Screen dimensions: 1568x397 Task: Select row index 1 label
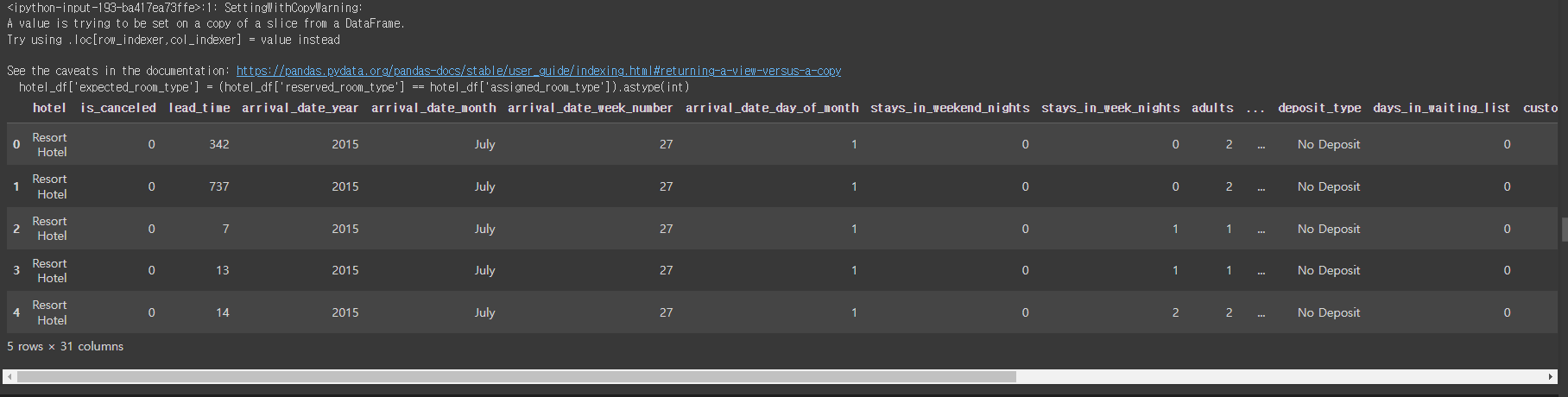point(16,186)
